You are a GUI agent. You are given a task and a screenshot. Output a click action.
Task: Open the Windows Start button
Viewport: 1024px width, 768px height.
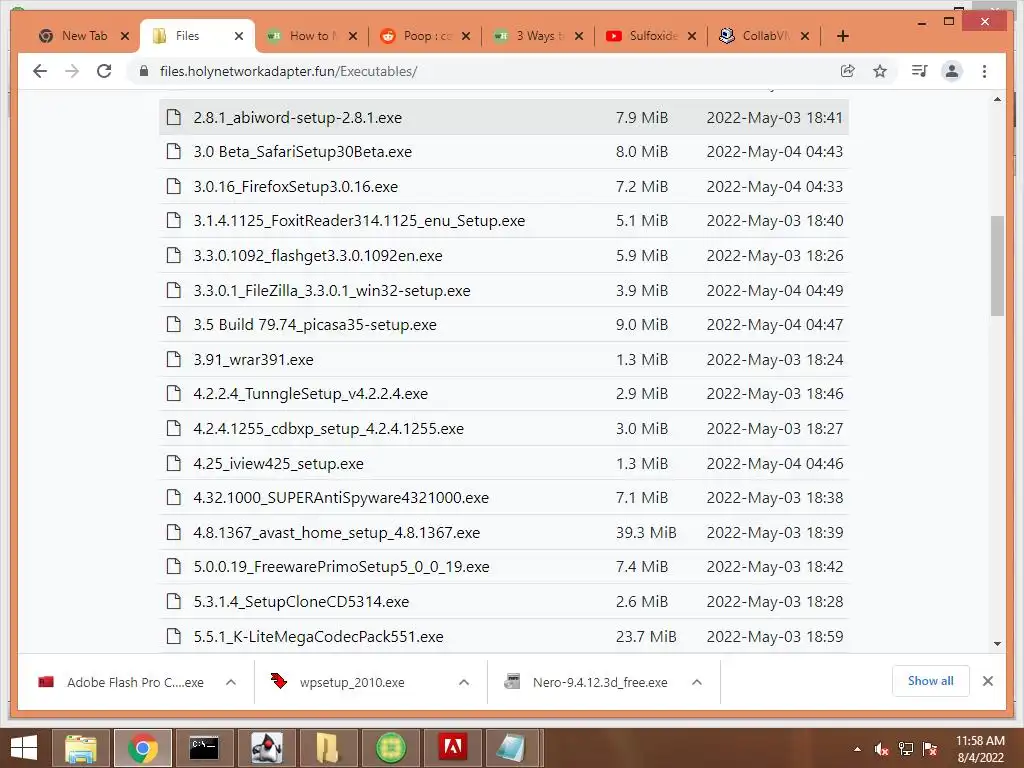tap(24, 748)
